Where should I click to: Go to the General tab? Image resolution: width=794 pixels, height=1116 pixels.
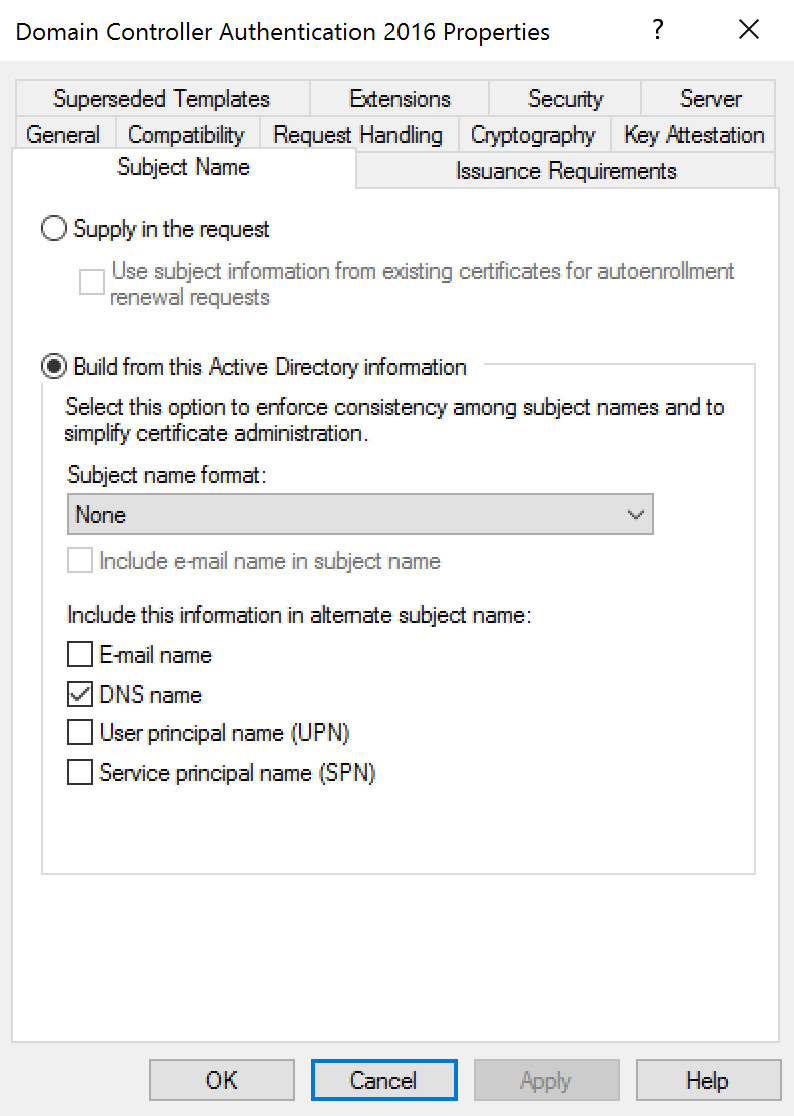click(63, 135)
